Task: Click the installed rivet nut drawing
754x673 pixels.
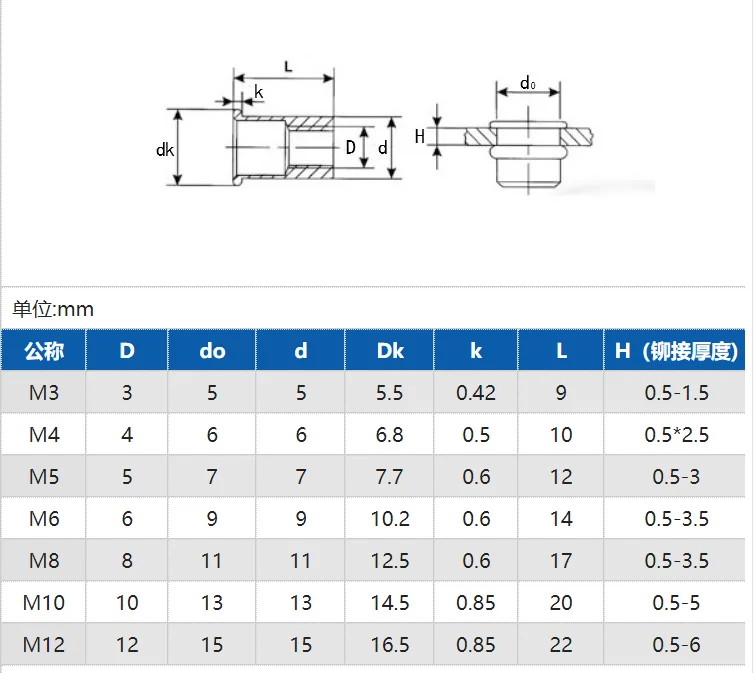Action: click(526, 145)
